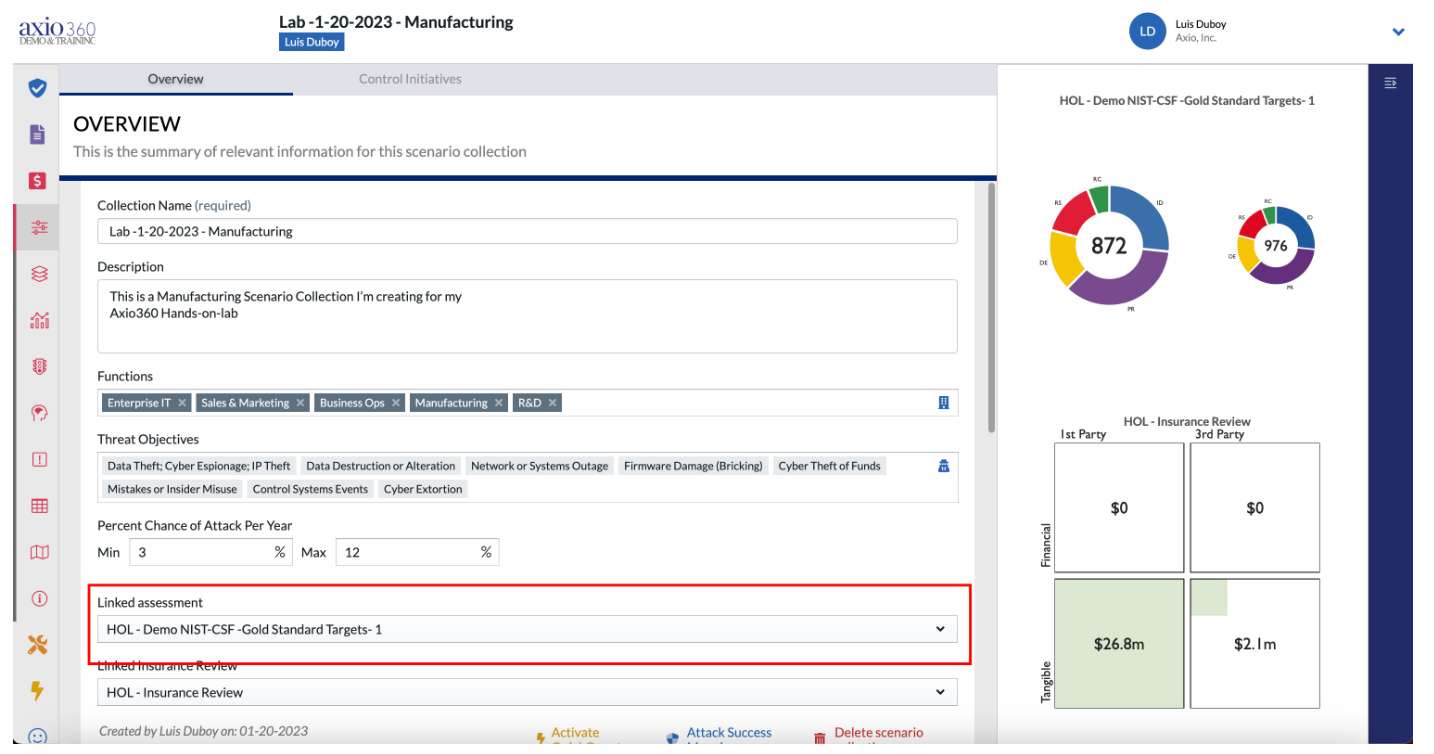This screenshot has height=754, width=1434.
Task: Click the red dollar sign sidebar icon
Action: [x=38, y=181]
